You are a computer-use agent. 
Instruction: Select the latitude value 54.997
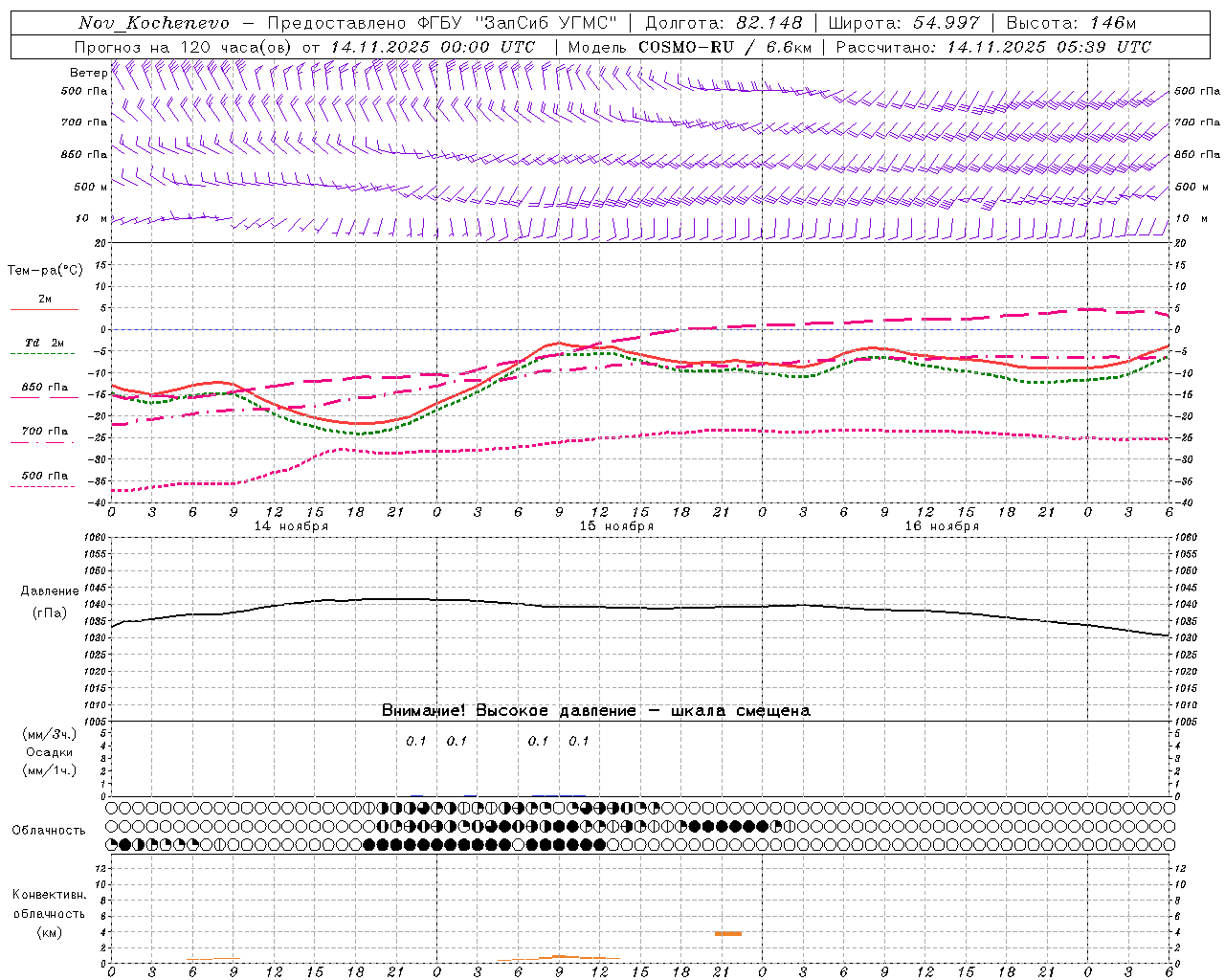pyautogui.click(x=947, y=23)
